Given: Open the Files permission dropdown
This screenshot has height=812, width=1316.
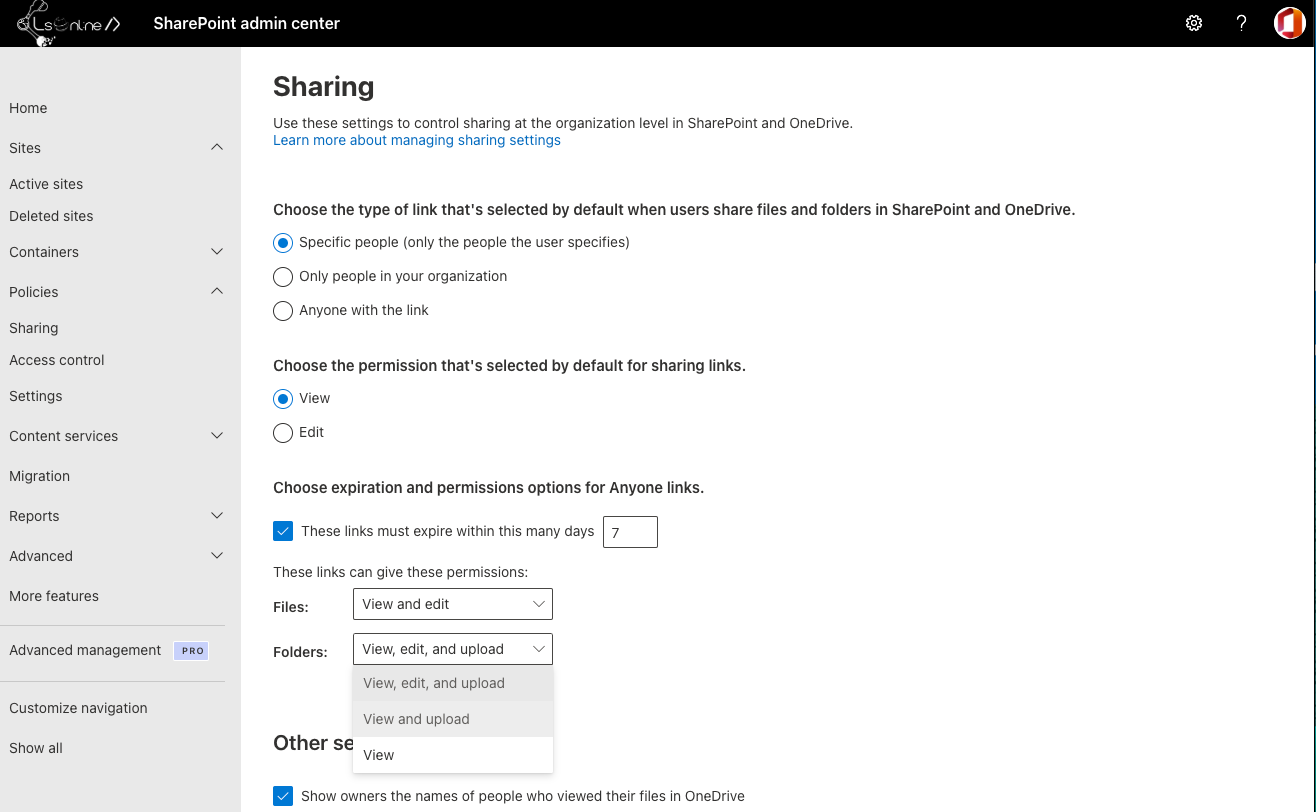Looking at the screenshot, I should pyautogui.click(x=453, y=604).
